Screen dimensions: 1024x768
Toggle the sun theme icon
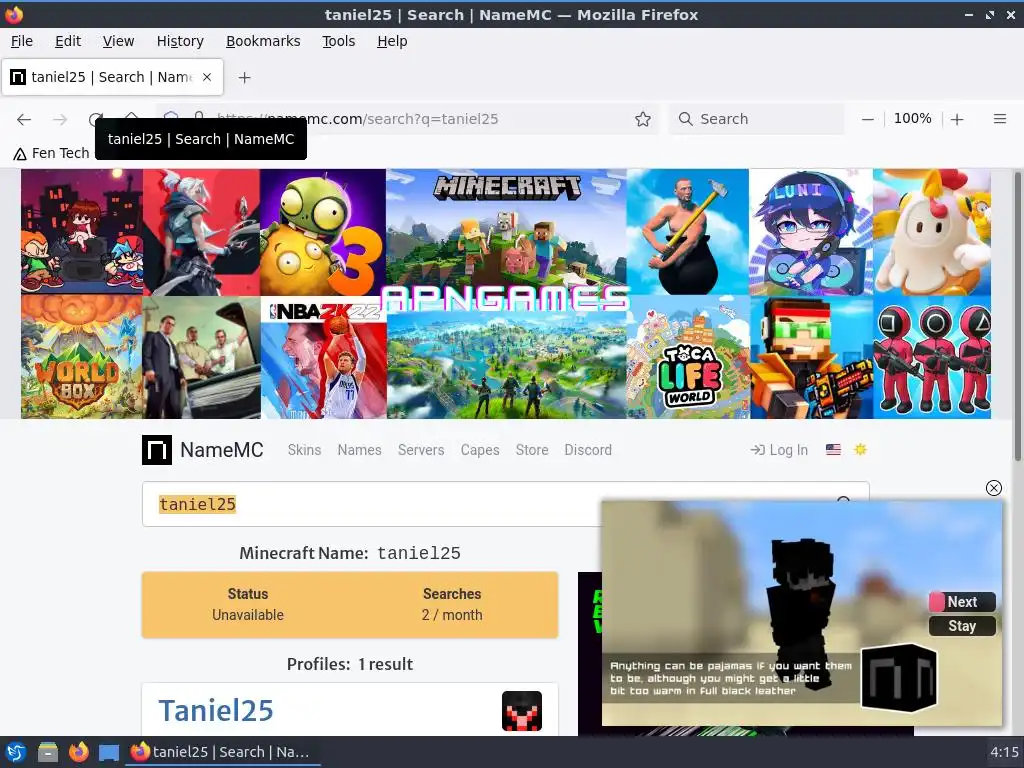860,449
